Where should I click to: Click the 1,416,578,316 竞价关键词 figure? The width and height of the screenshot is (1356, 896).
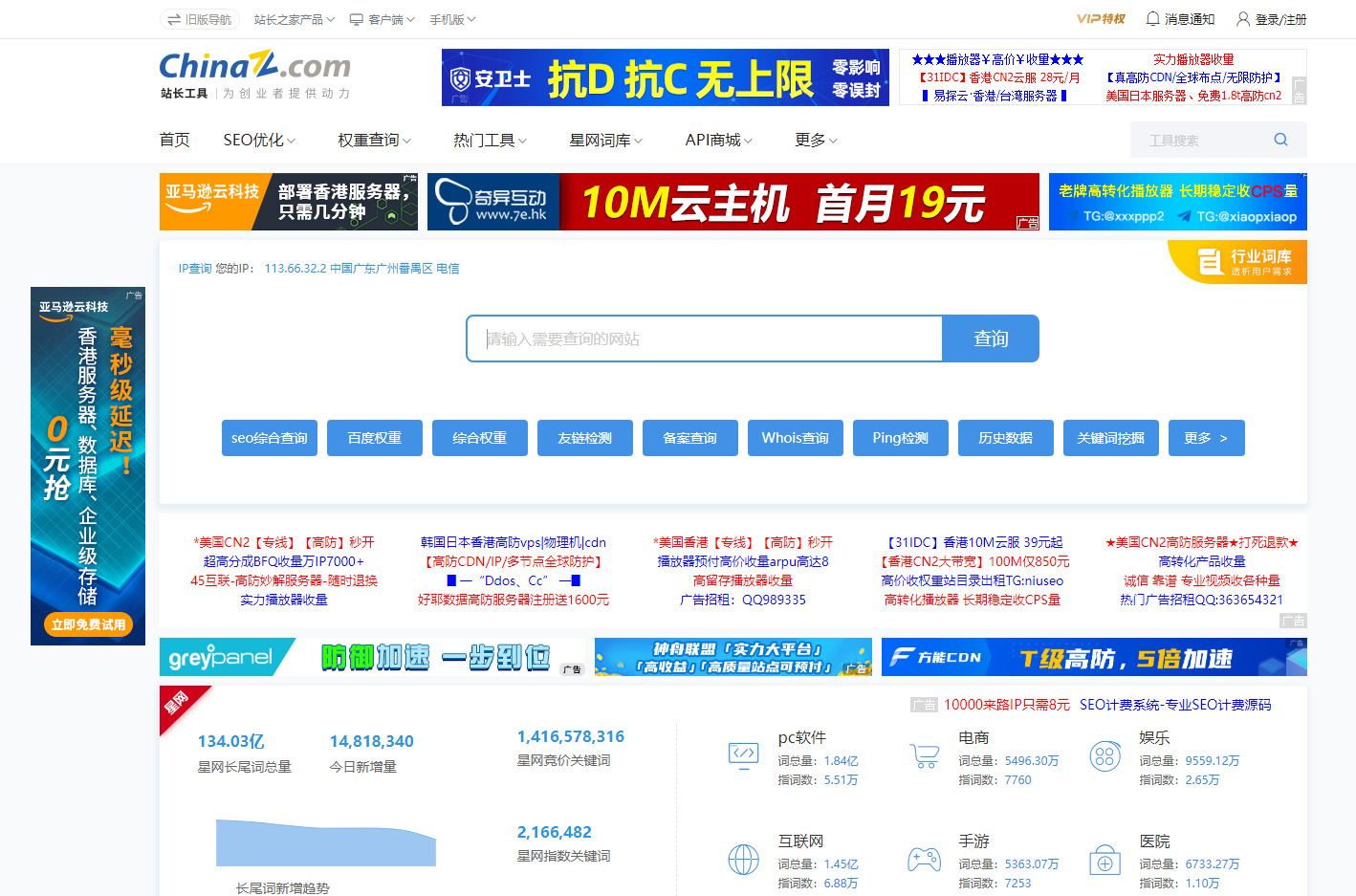coord(571,736)
